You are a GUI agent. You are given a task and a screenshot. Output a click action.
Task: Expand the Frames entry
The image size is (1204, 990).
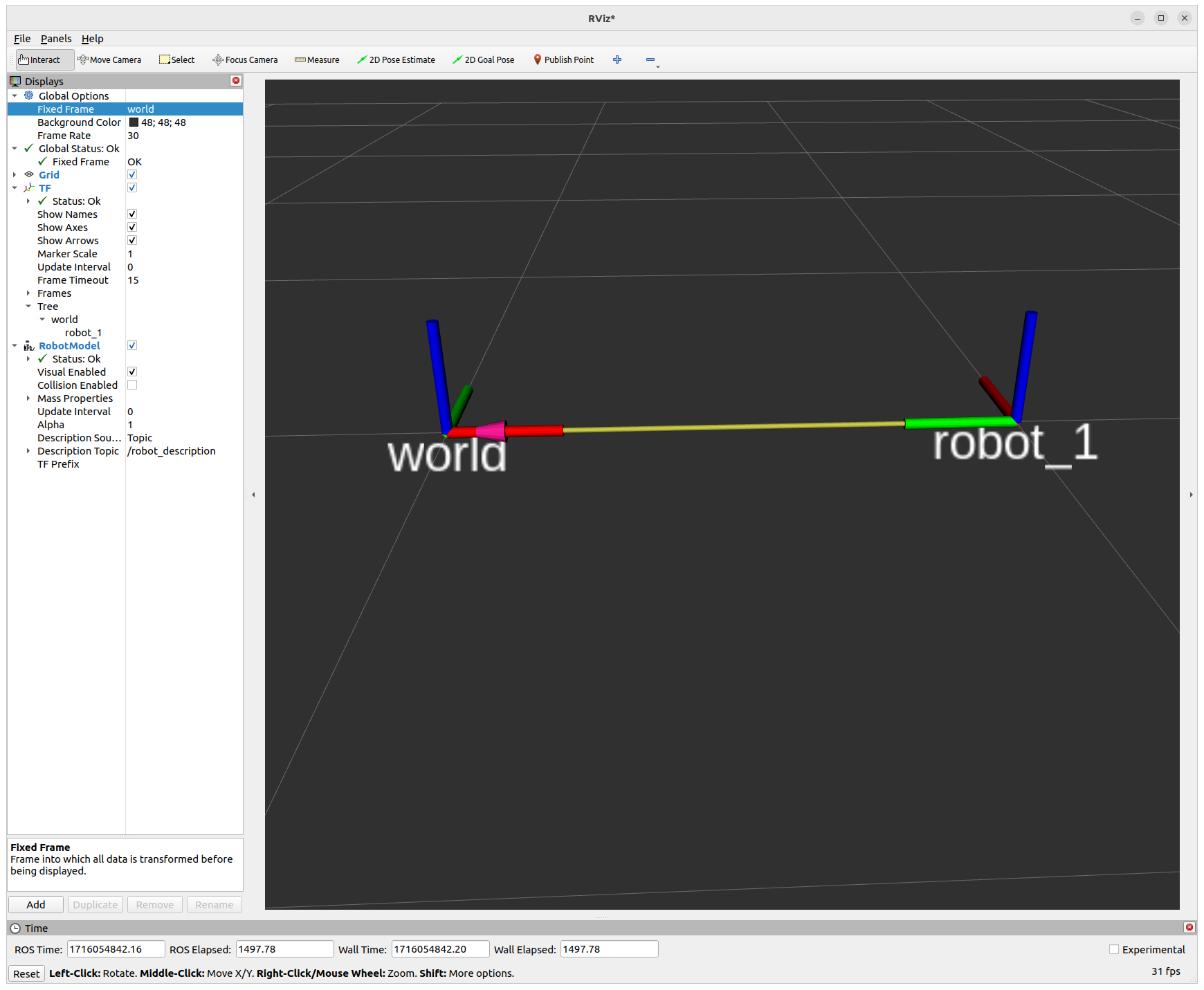28,293
